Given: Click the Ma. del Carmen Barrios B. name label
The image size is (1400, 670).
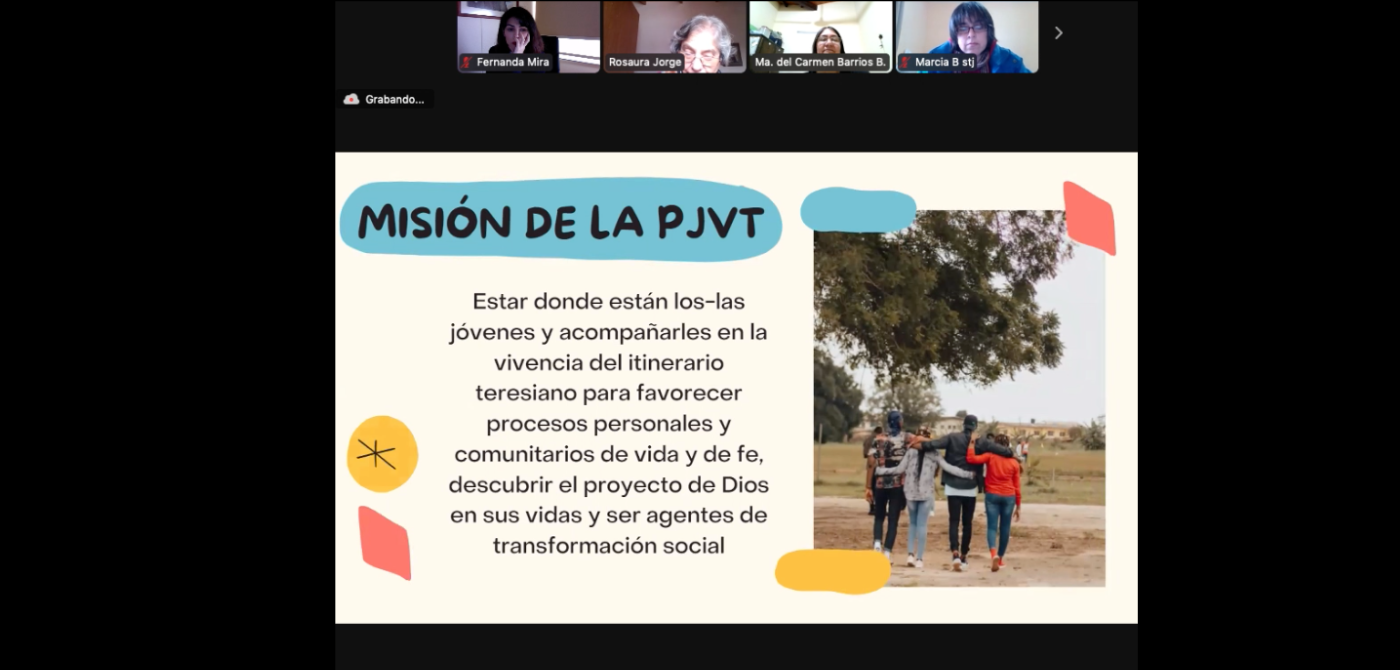Looking at the screenshot, I should 820,62.
